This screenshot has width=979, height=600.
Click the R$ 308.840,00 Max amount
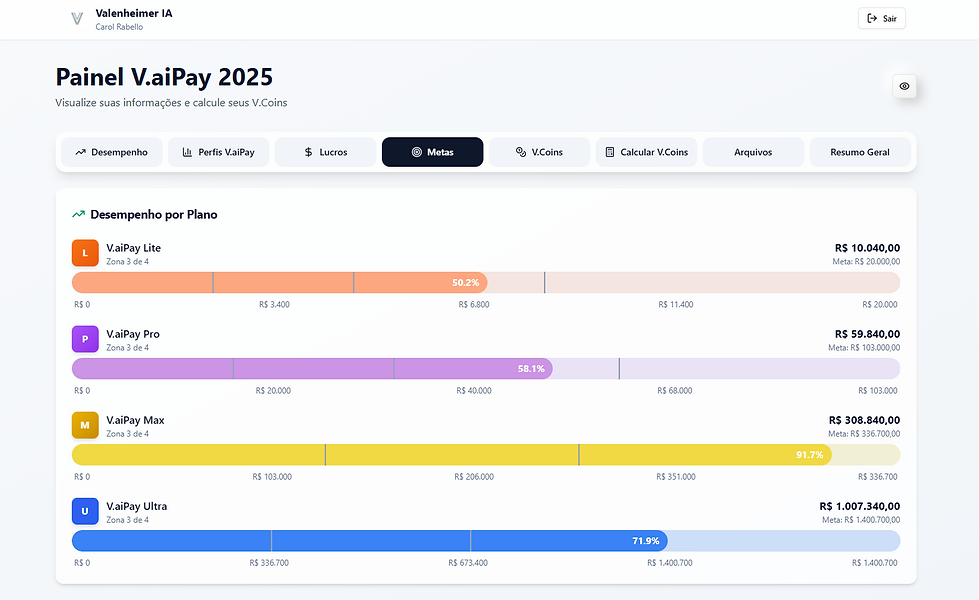coord(864,420)
